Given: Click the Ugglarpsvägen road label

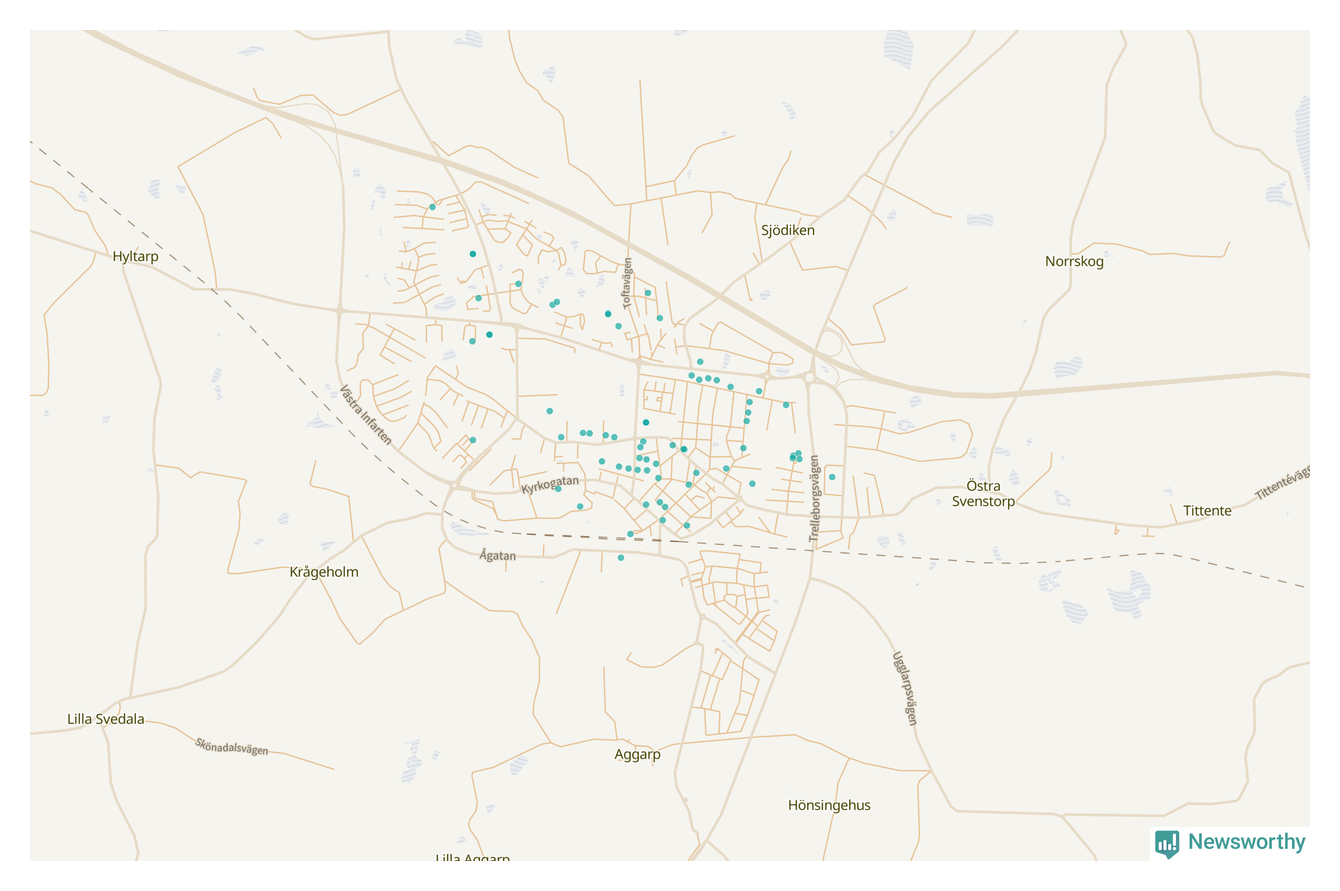Looking at the screenshot, I should pos(904,688).
